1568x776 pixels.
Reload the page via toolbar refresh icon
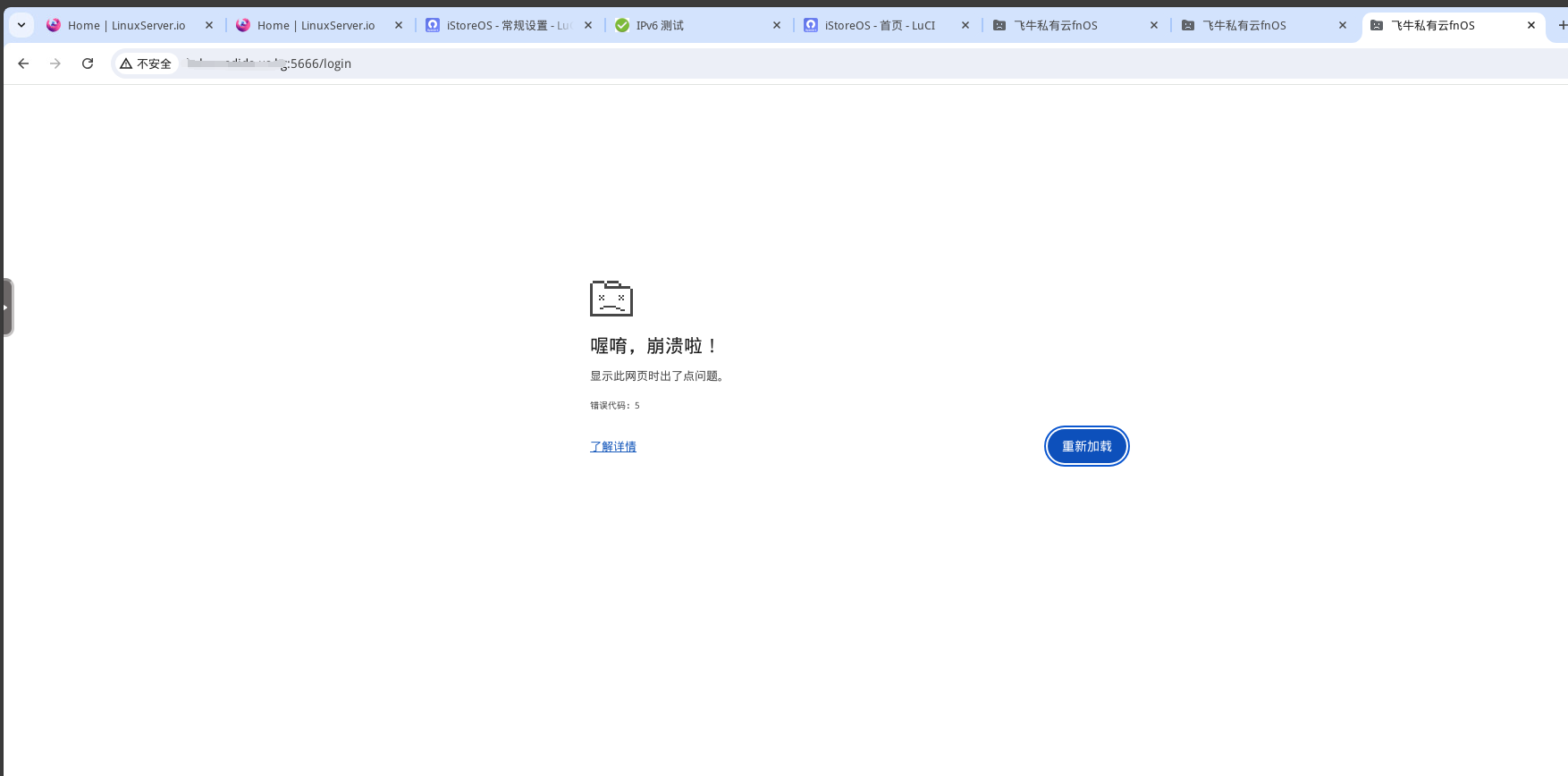pos(88,63)
